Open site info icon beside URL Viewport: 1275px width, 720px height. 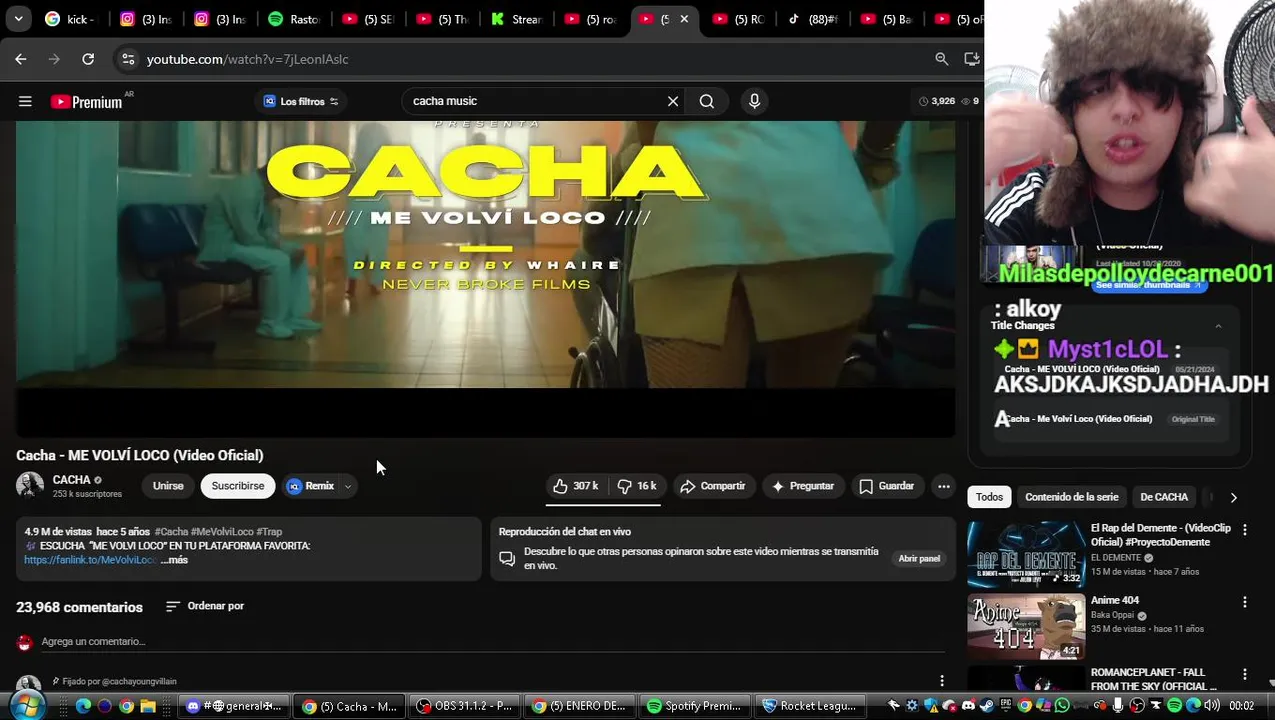[x=128, y=59]
